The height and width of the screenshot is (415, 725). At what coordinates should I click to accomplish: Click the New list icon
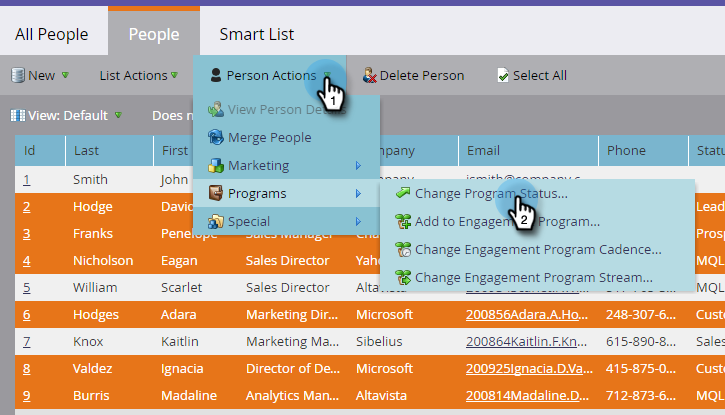coord(17,75)
